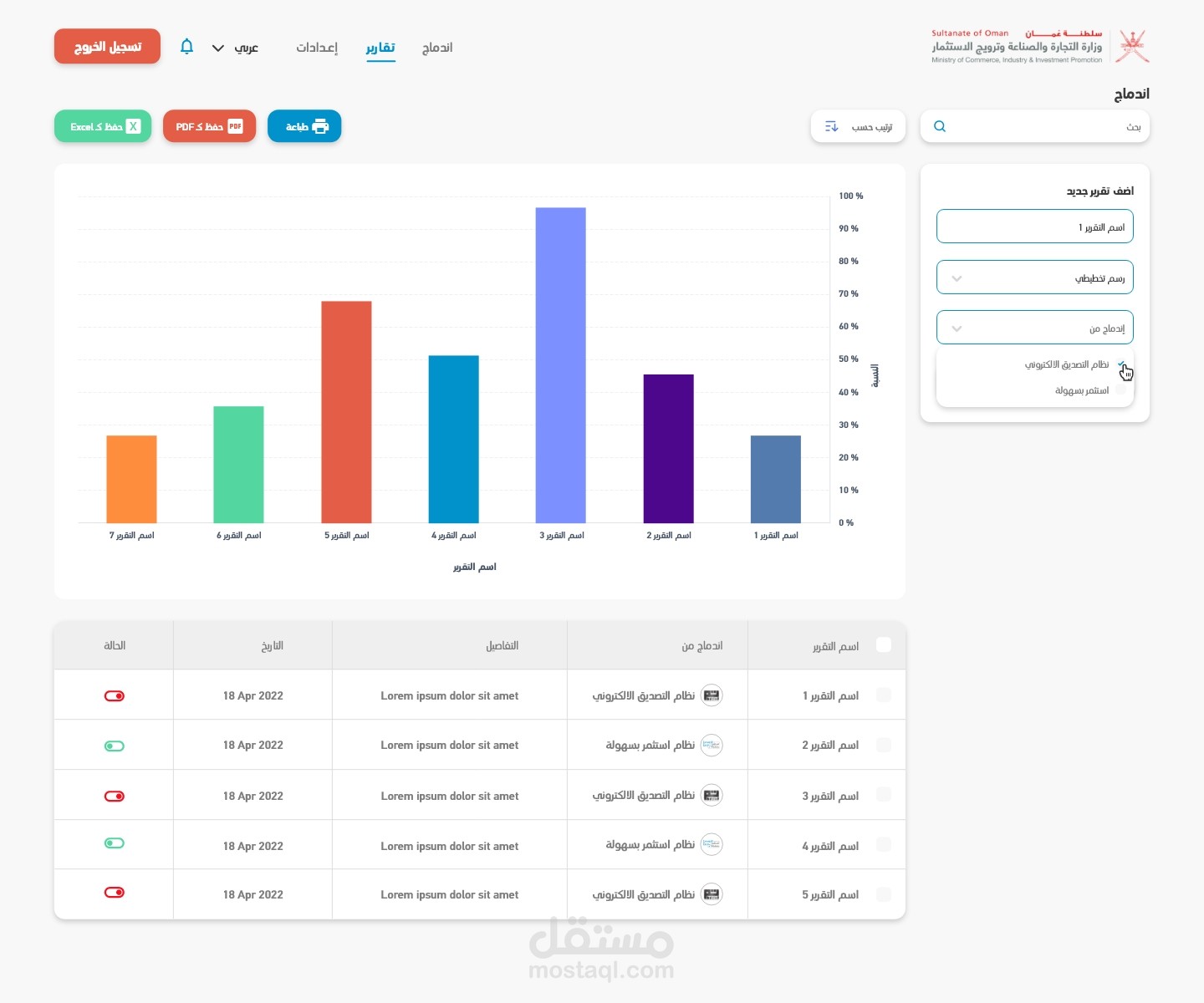This screenshot has height=1003, width=1204.
Task: Open the عربي language dropdown
Action: (235, 48)
